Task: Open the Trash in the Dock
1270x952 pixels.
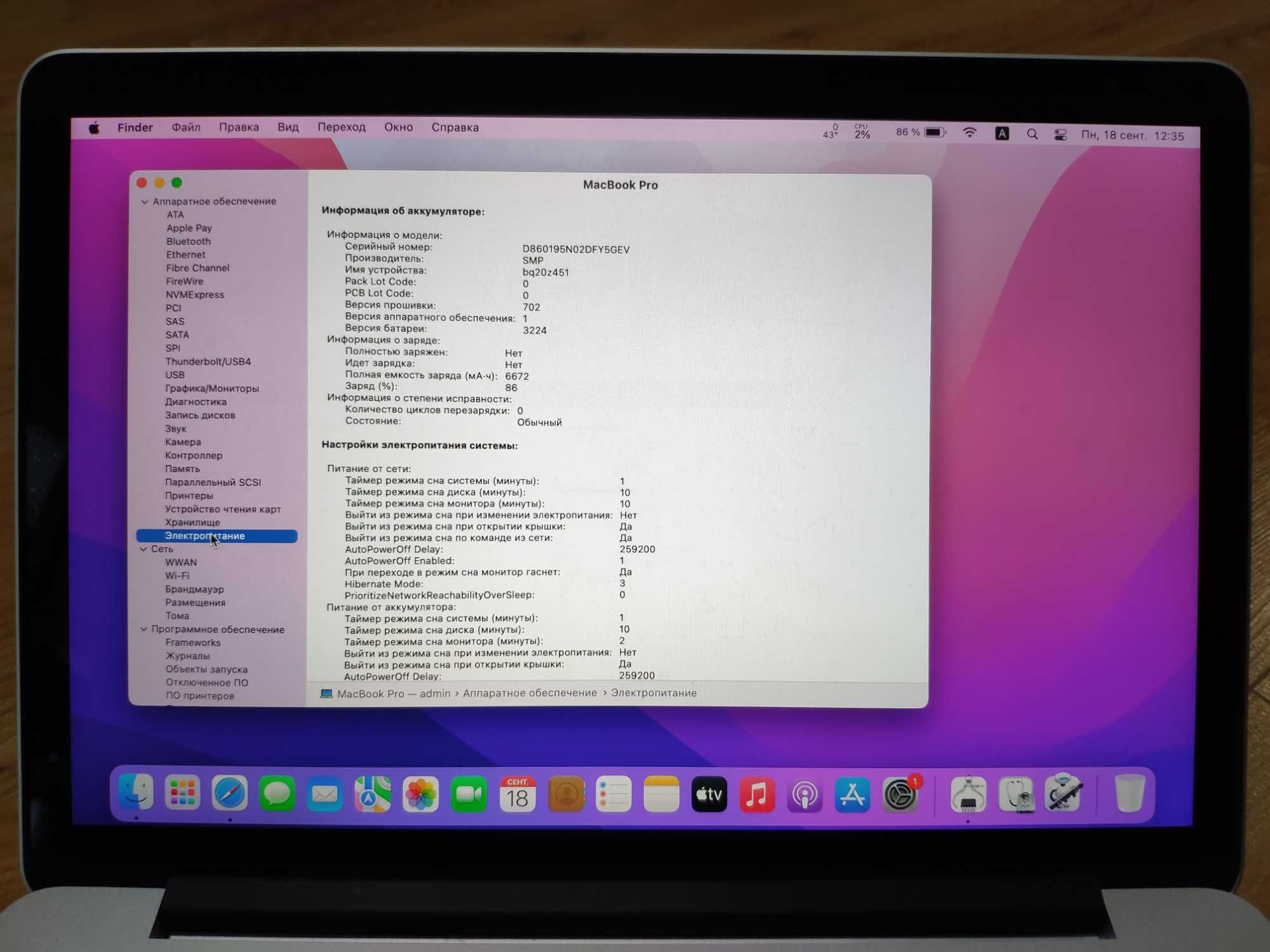Action: [x=1130, y=793]
